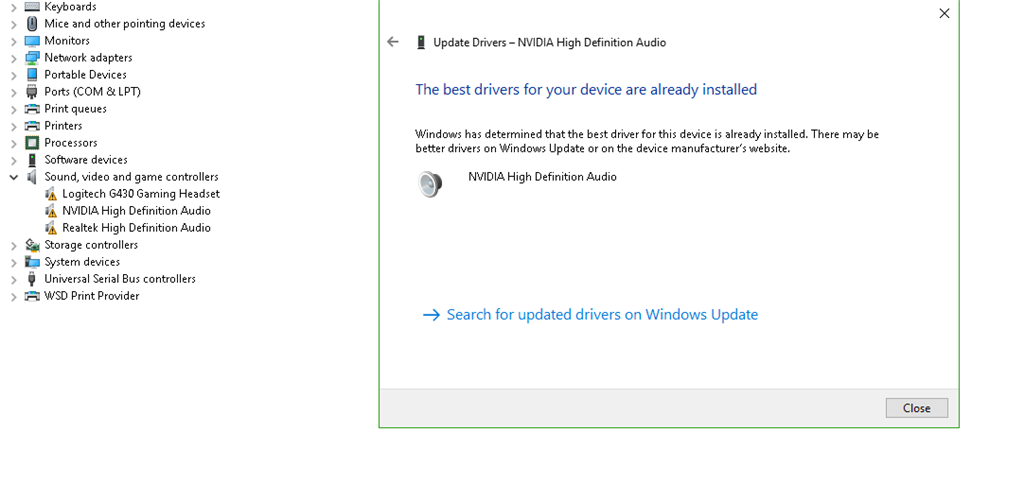Click the Keyboards category icon
The width and height of the screenshot is (1024, 484).
32,7
